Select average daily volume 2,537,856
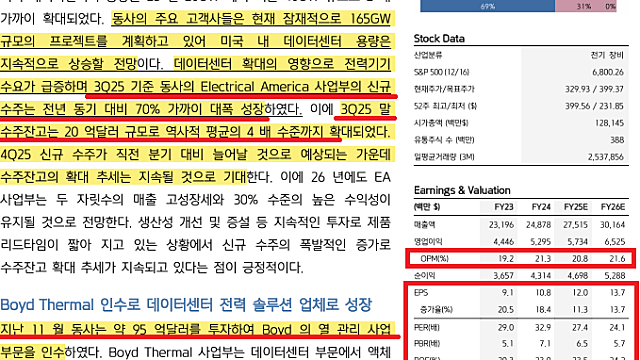 606,157
